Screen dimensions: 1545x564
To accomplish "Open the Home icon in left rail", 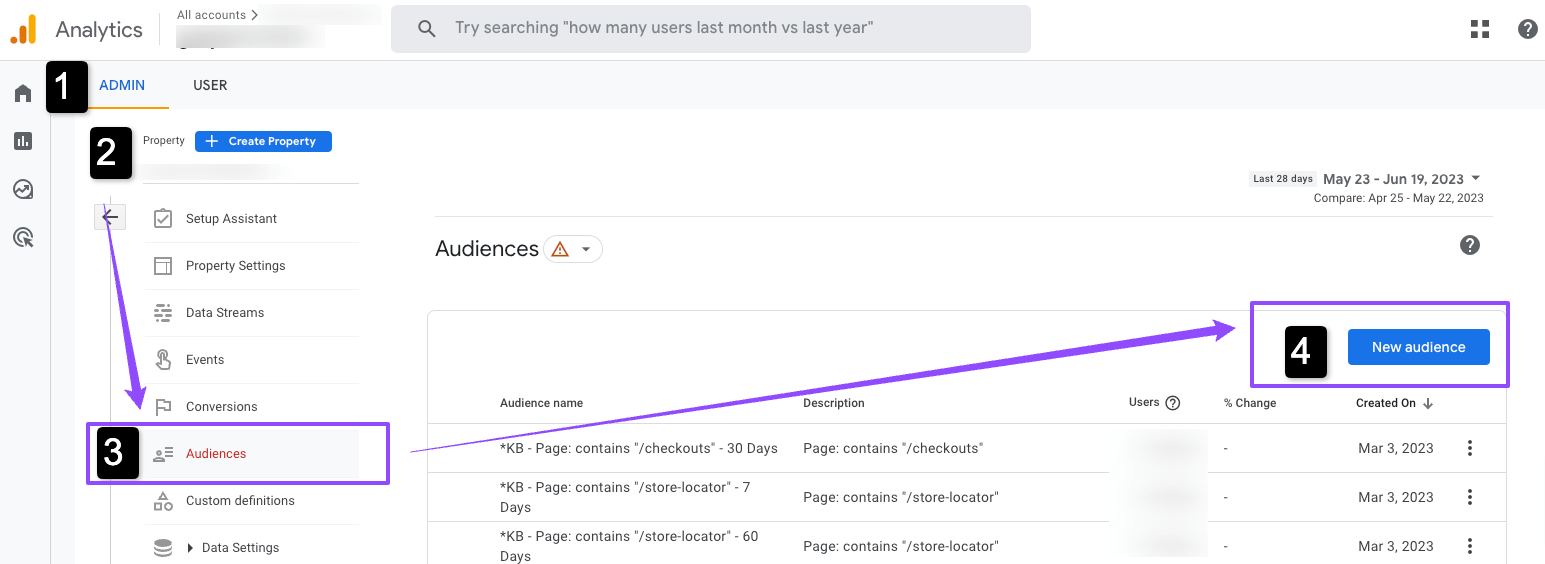I will [23, 94].
